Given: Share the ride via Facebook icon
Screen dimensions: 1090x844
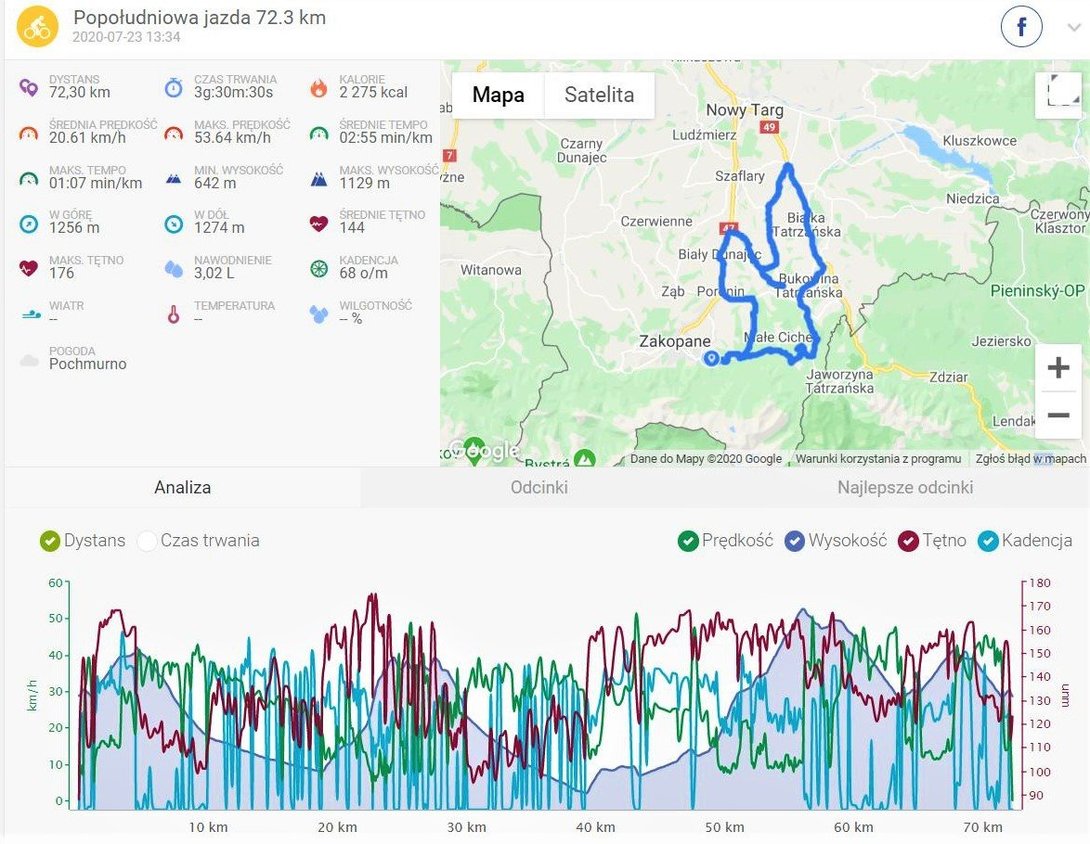Looking at the screenshot, I should point(1021,27).
